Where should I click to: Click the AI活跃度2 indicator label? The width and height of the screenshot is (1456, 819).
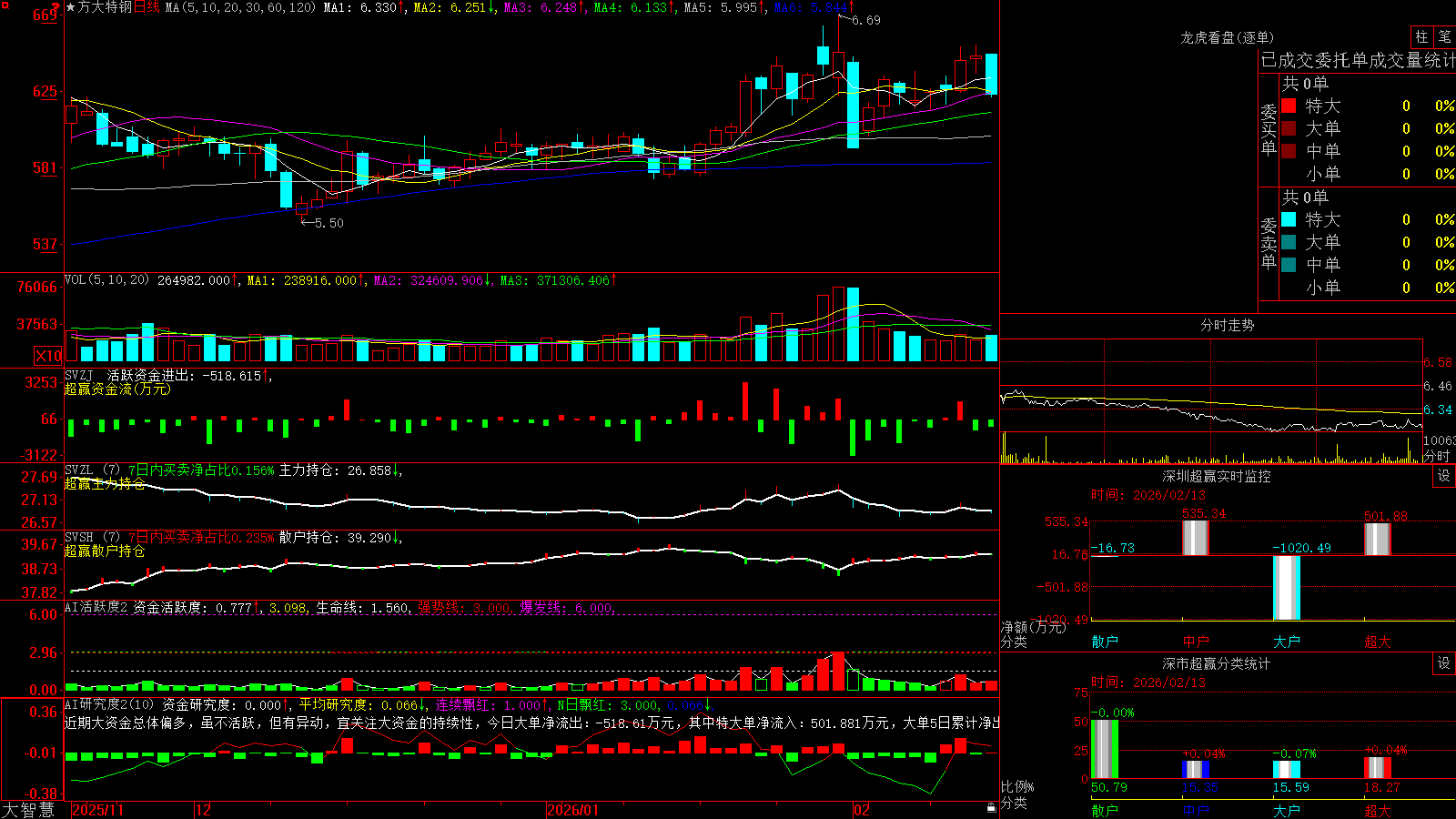pyautogui.click(x=96, y=607)
